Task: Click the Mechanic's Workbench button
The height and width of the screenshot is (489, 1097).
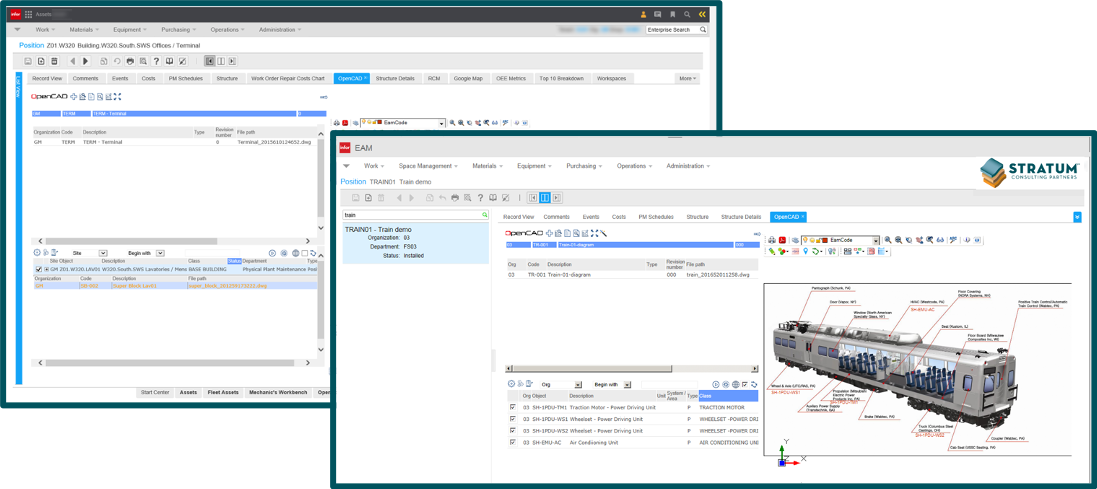Action: [x=278, y=392]
